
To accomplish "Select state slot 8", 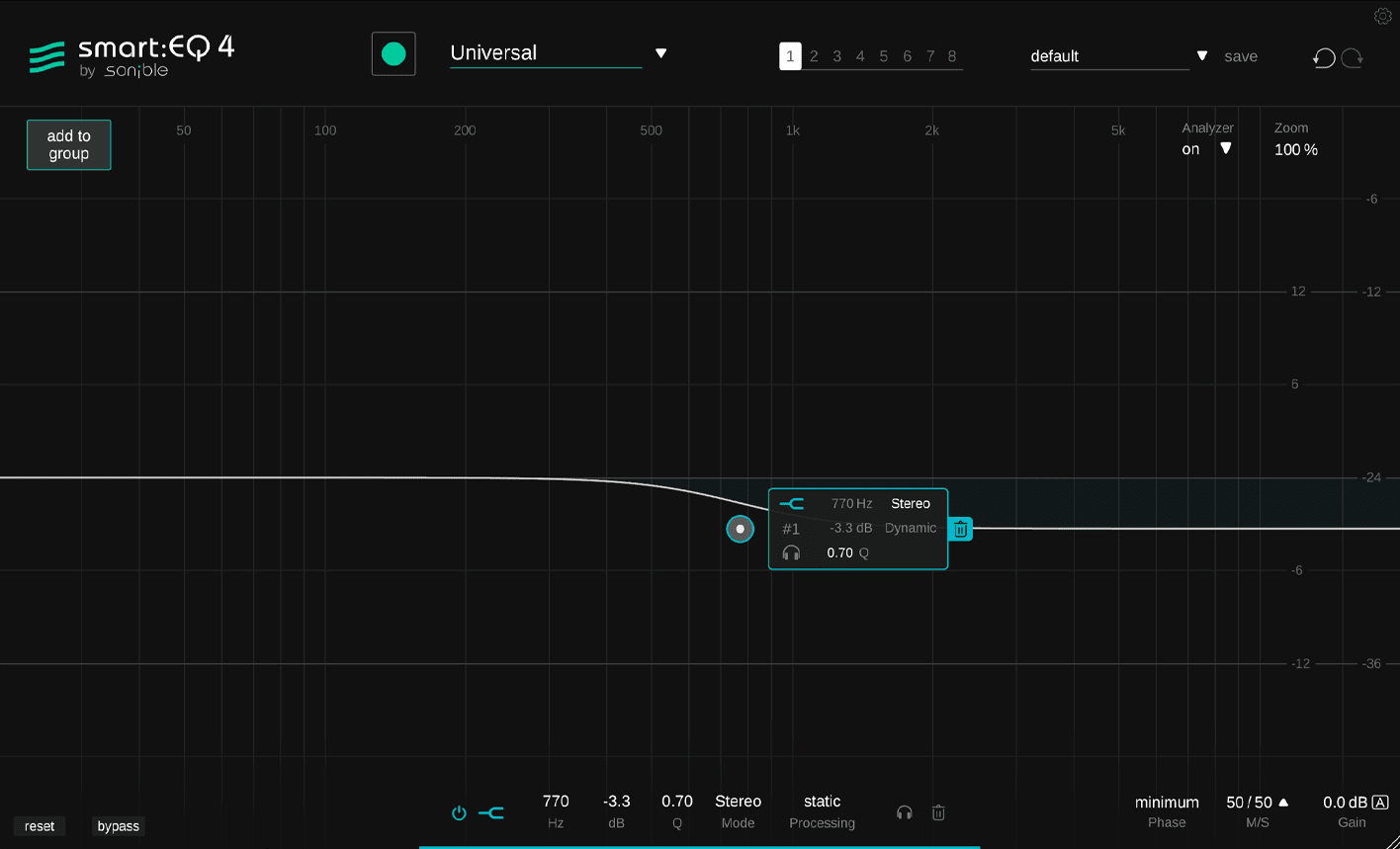I will click(x=952, y=56).
